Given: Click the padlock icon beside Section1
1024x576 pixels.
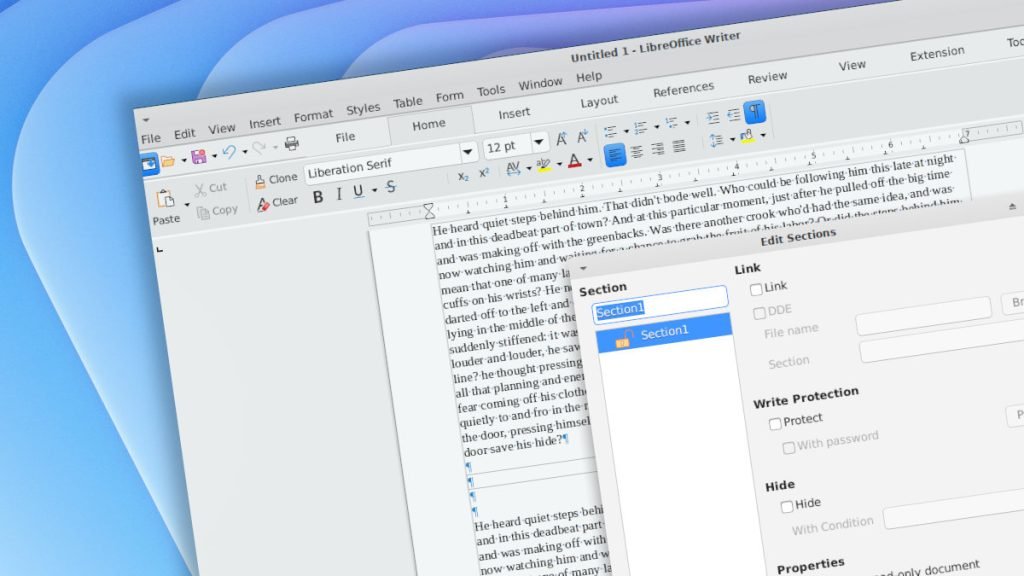Looking at the screenshot, I should point(624,338).
